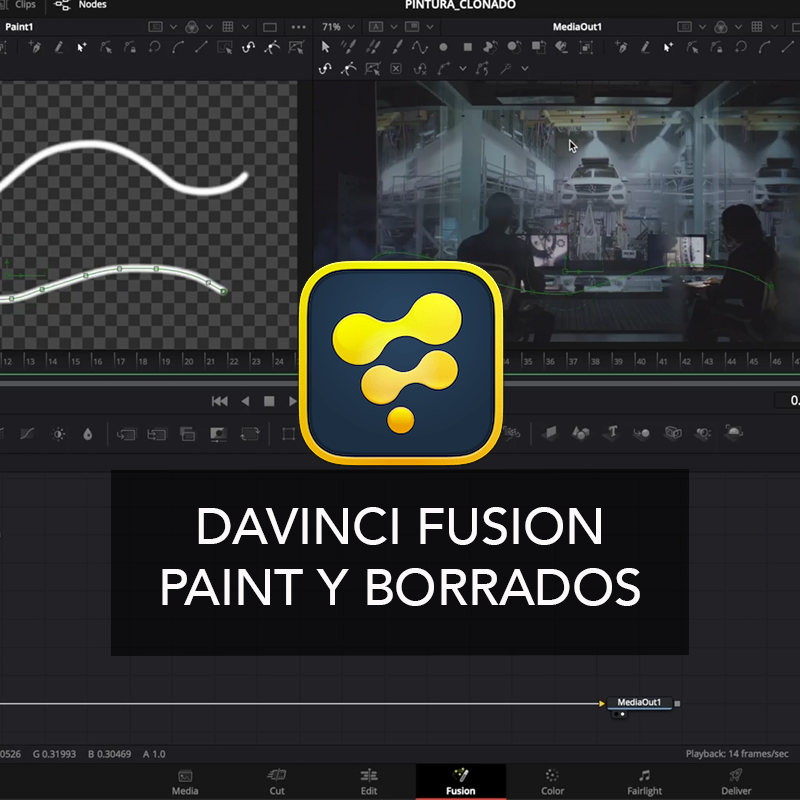
Task: Switch to the Edit page
Action: [x=369, y=782]
